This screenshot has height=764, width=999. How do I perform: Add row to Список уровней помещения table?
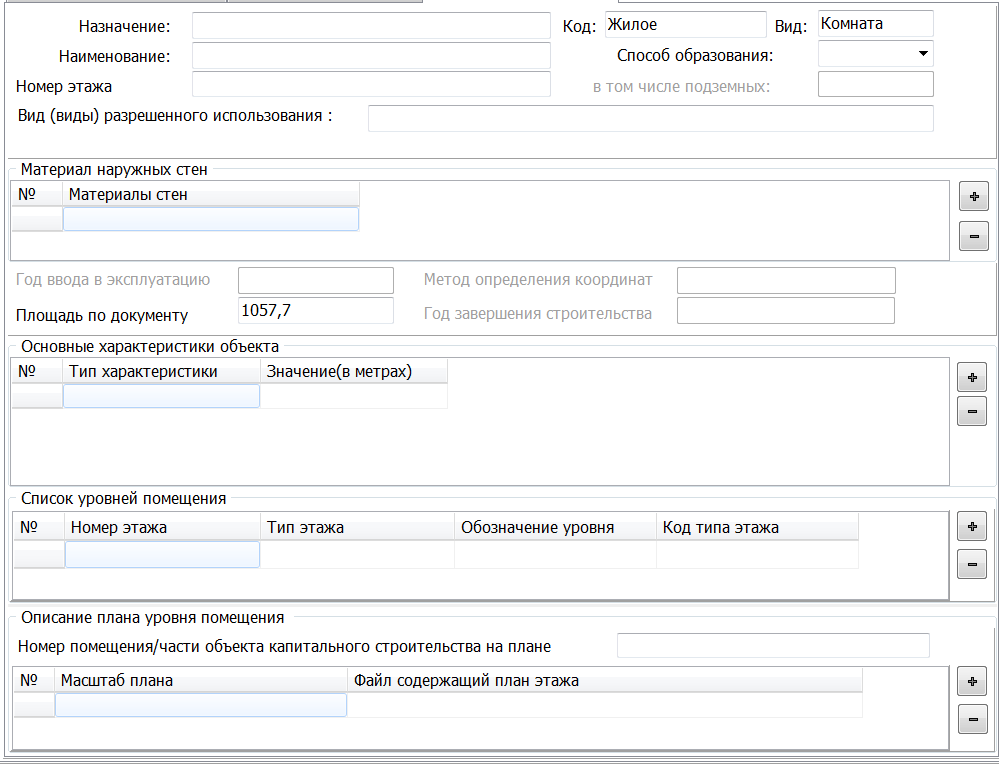[971, 526]
